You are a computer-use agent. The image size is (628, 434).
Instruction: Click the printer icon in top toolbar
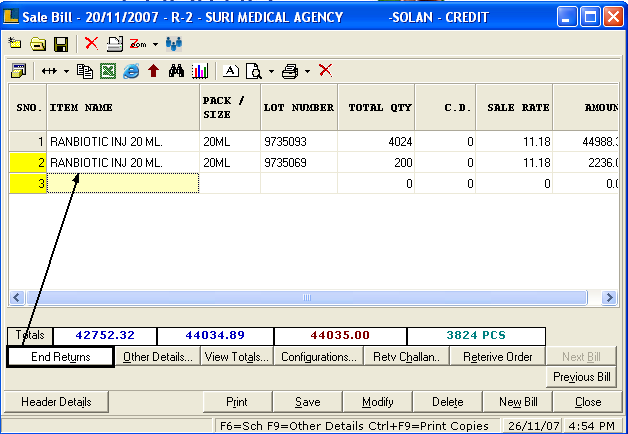tap(115, 44)
